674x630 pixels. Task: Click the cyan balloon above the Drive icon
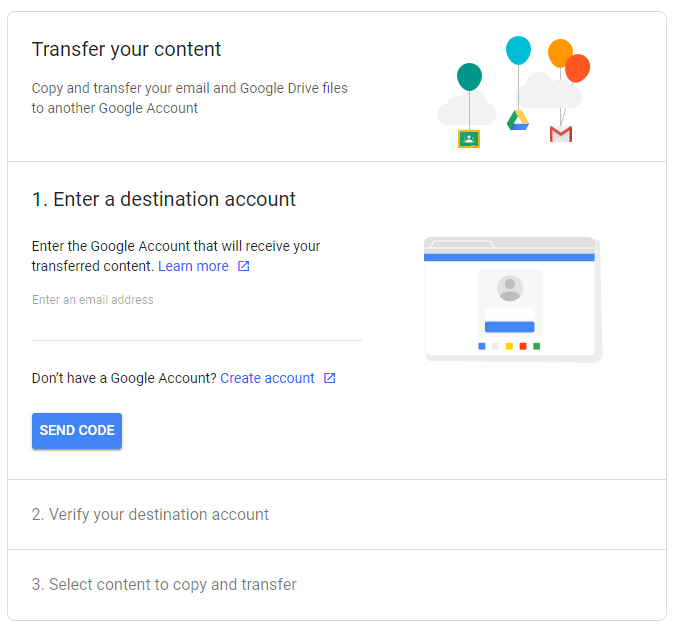click(518, 50)
